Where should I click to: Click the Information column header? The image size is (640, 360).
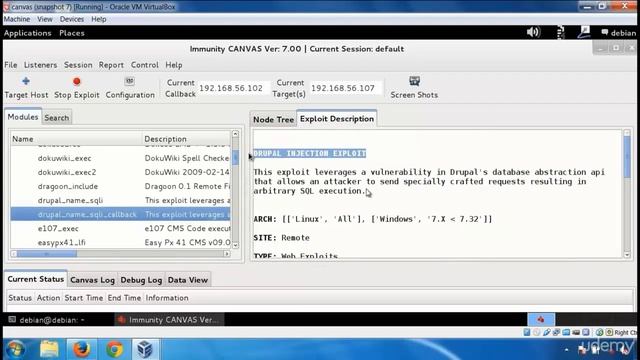coord(167,298)
